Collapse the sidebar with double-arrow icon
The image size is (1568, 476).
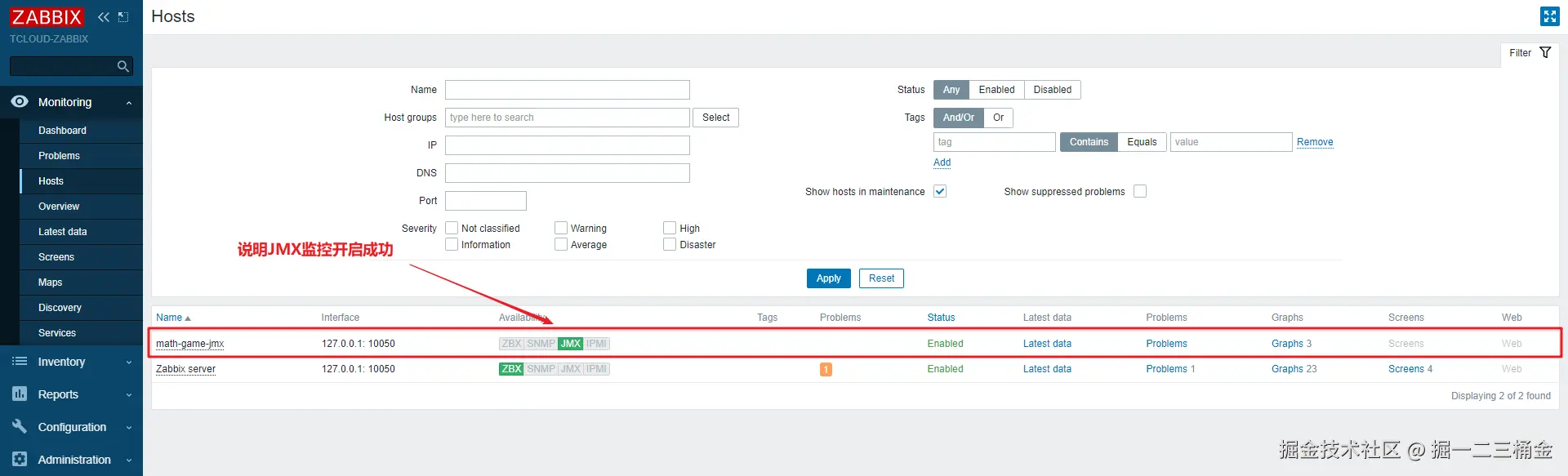104,17
